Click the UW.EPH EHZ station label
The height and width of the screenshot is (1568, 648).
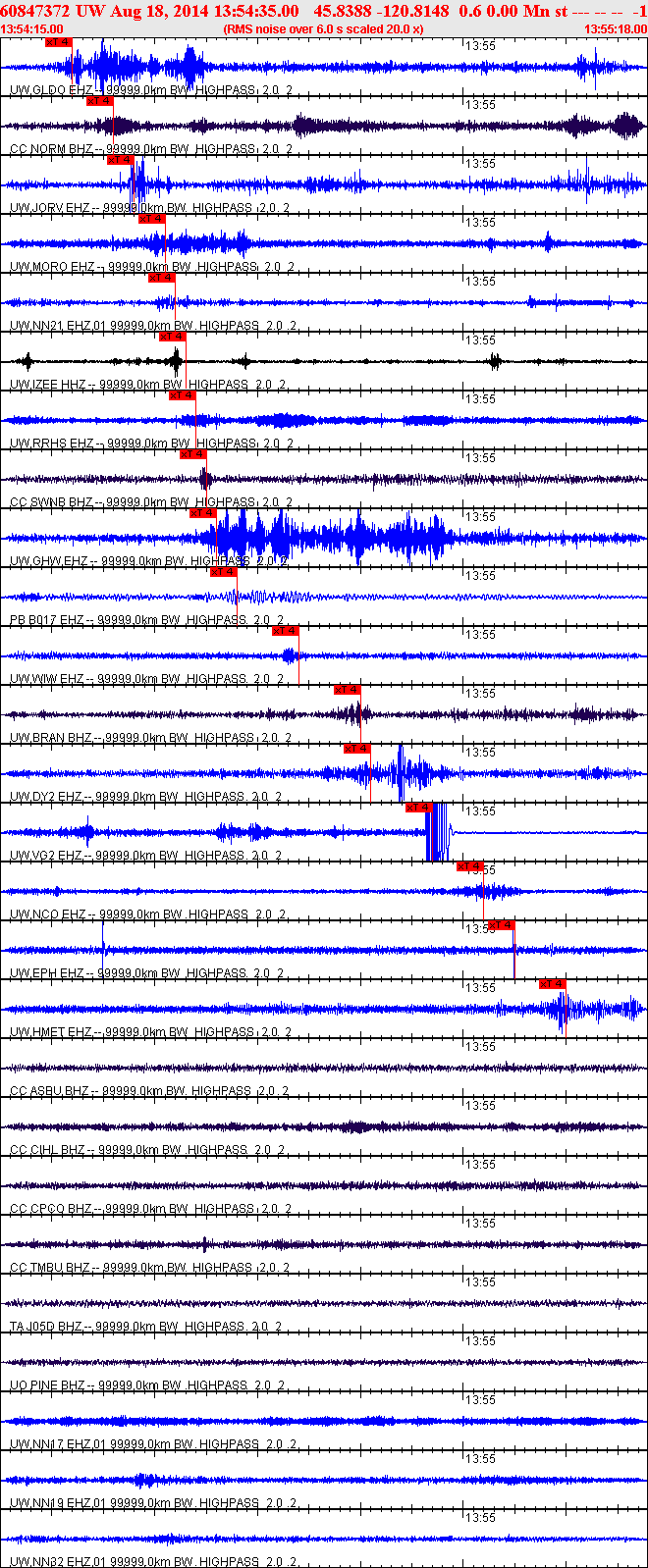(x=148, y=973)
